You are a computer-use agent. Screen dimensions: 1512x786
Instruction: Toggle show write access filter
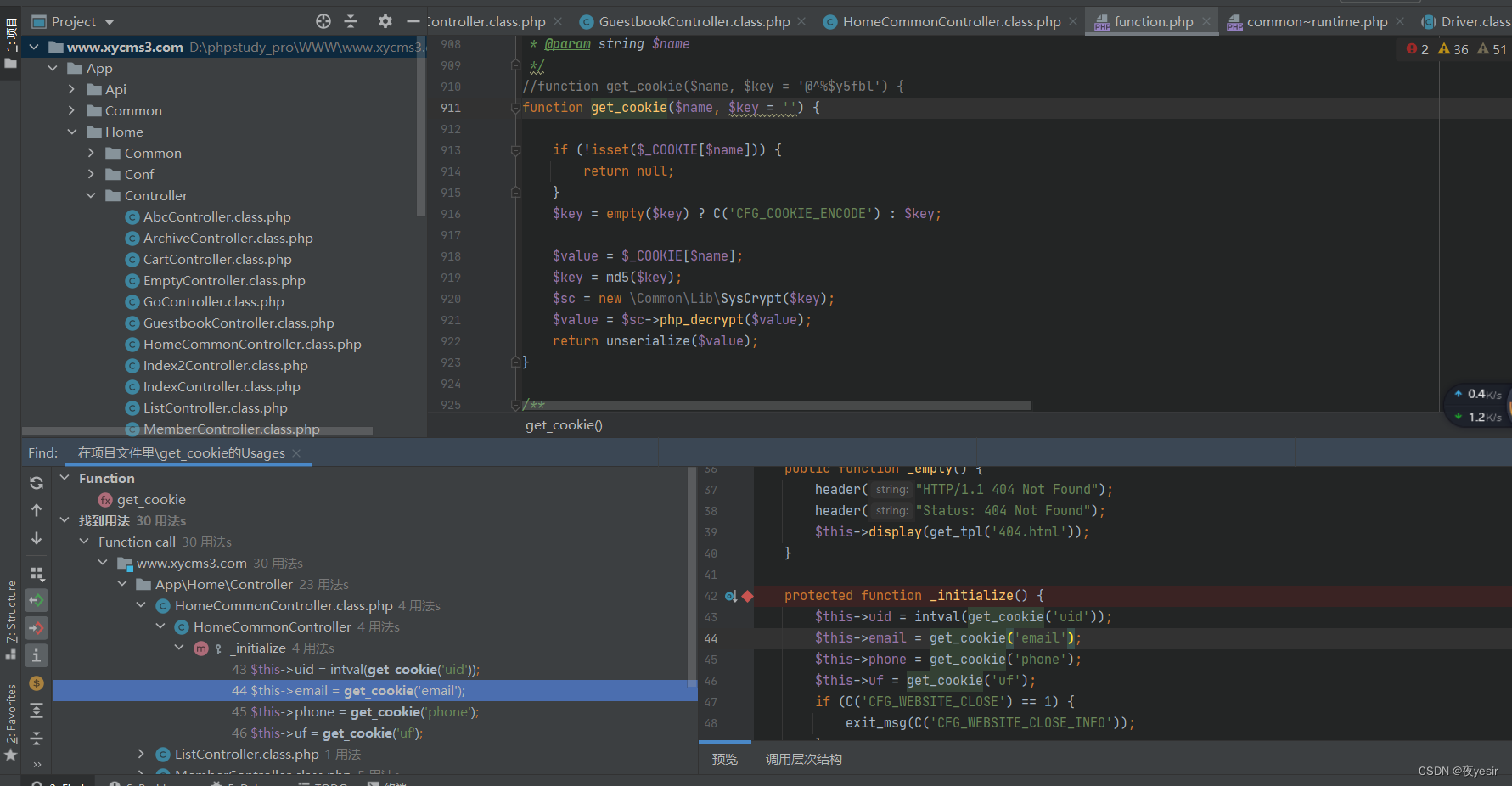[x=37, y=628]
